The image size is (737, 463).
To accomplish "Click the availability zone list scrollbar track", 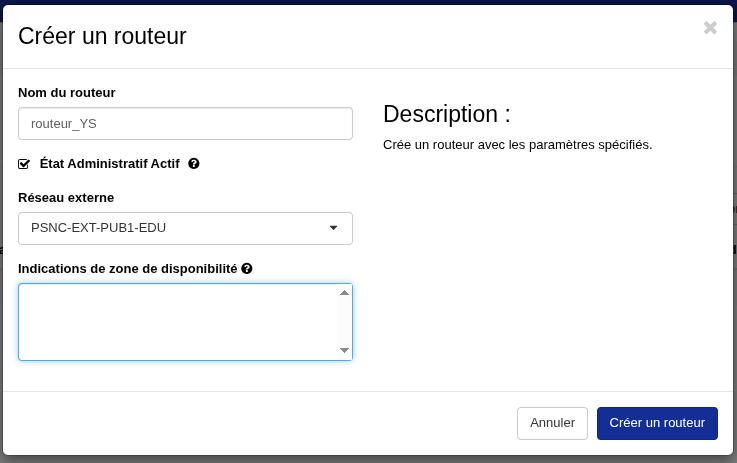I will [x=344, y=322].
